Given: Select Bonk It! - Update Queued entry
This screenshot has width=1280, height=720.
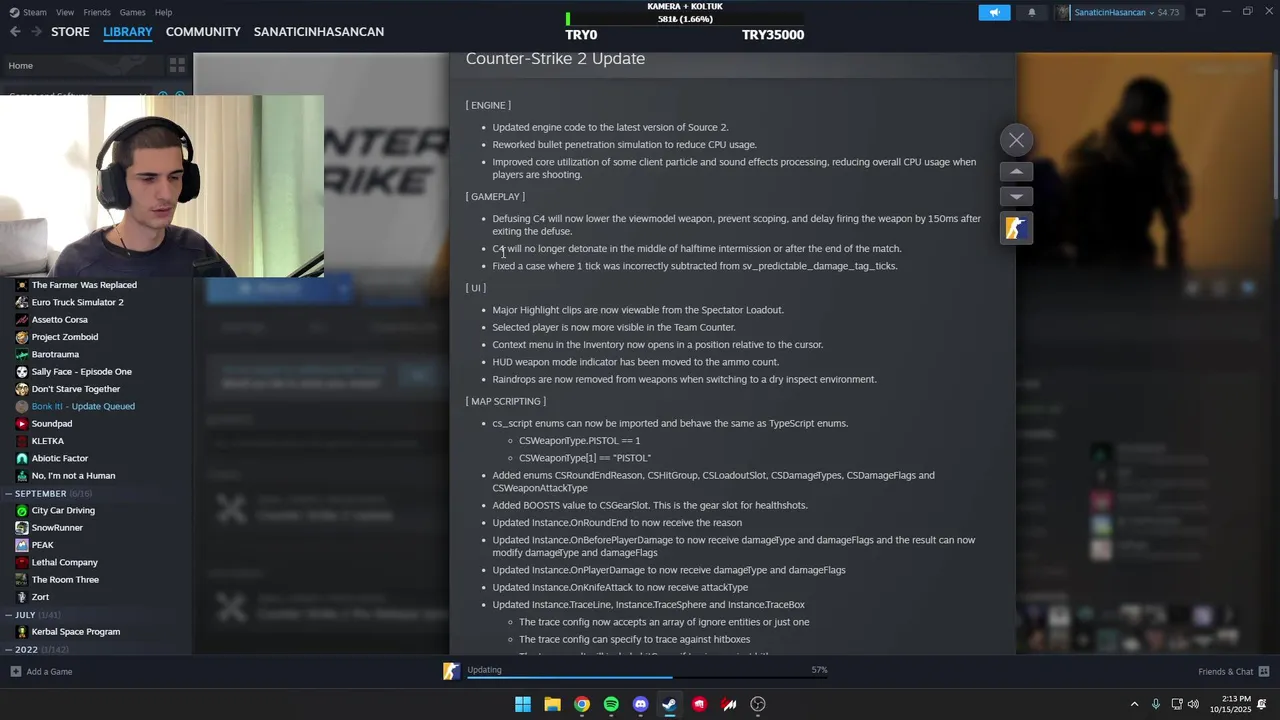Looking at the screenshot, I should pyautogui.click(x=83, y=406).
